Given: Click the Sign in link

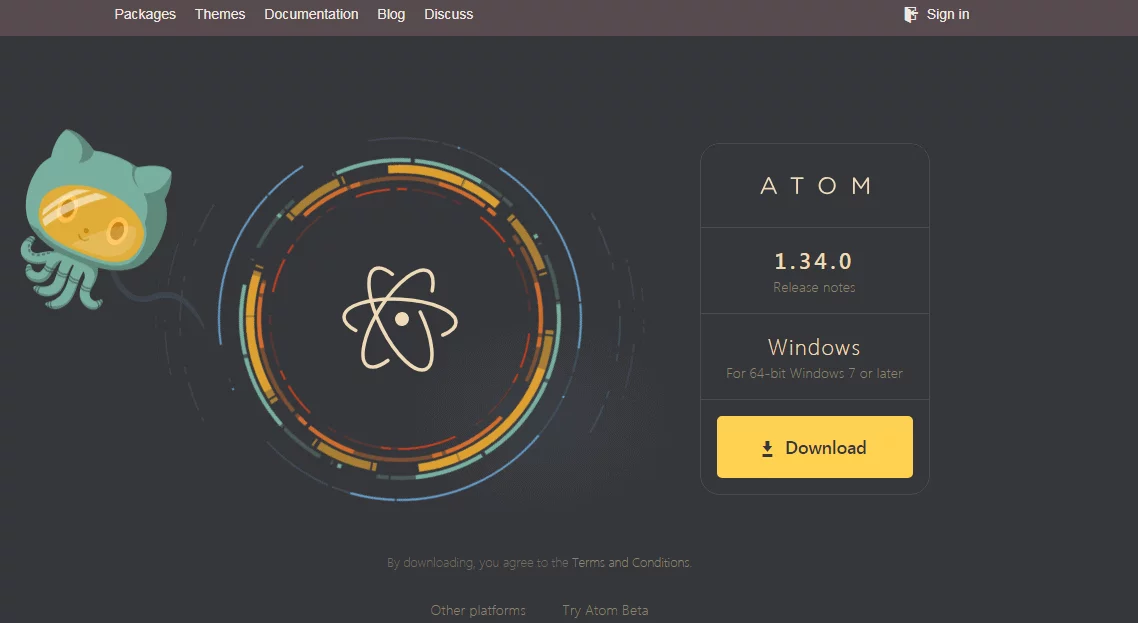Looking at the screenshot, I should coord(947,15).
